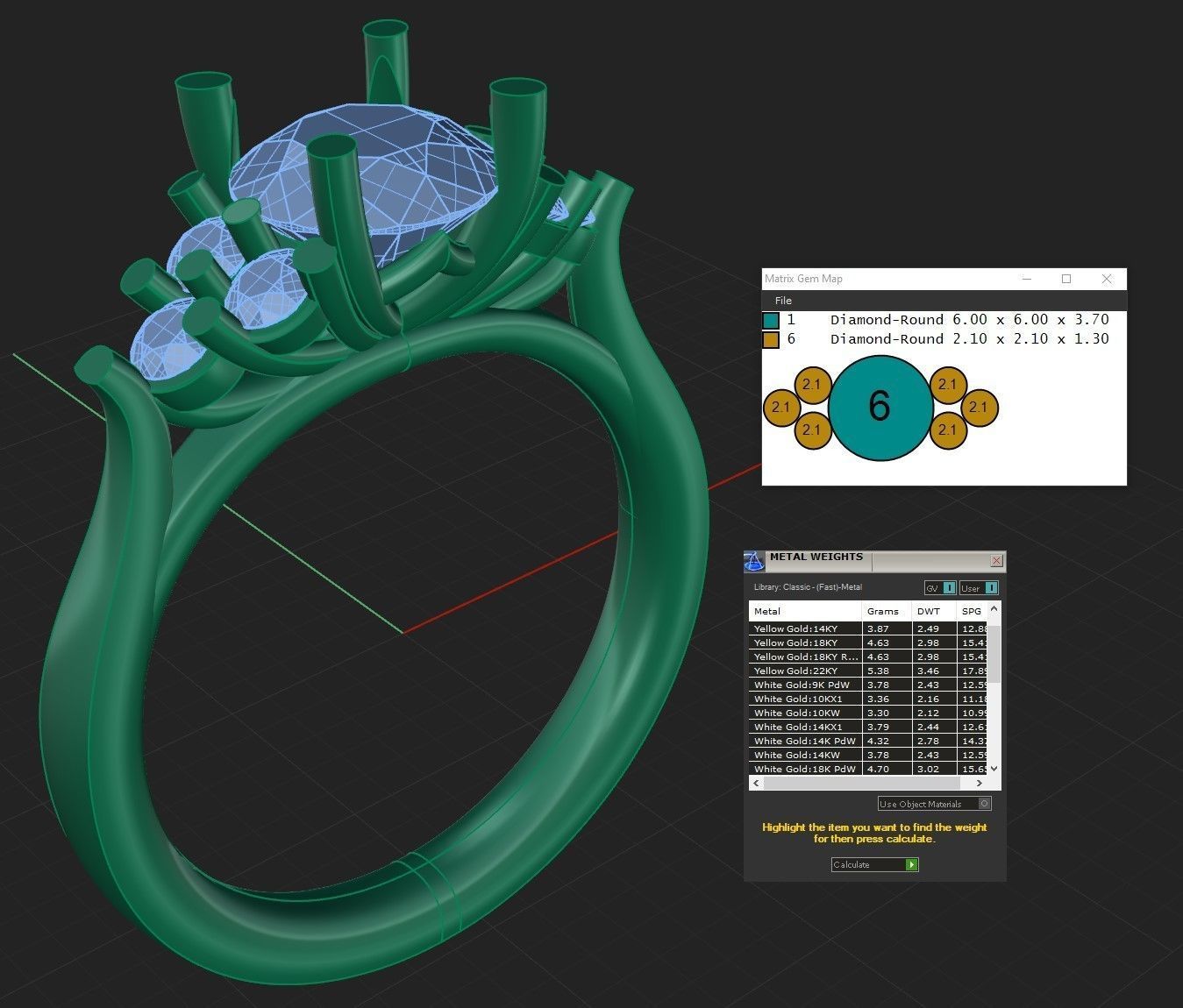Viewport: 1183px width, 1008px height.
Task: Close the Matrix Gem Map window
Action: point(1107,279)
